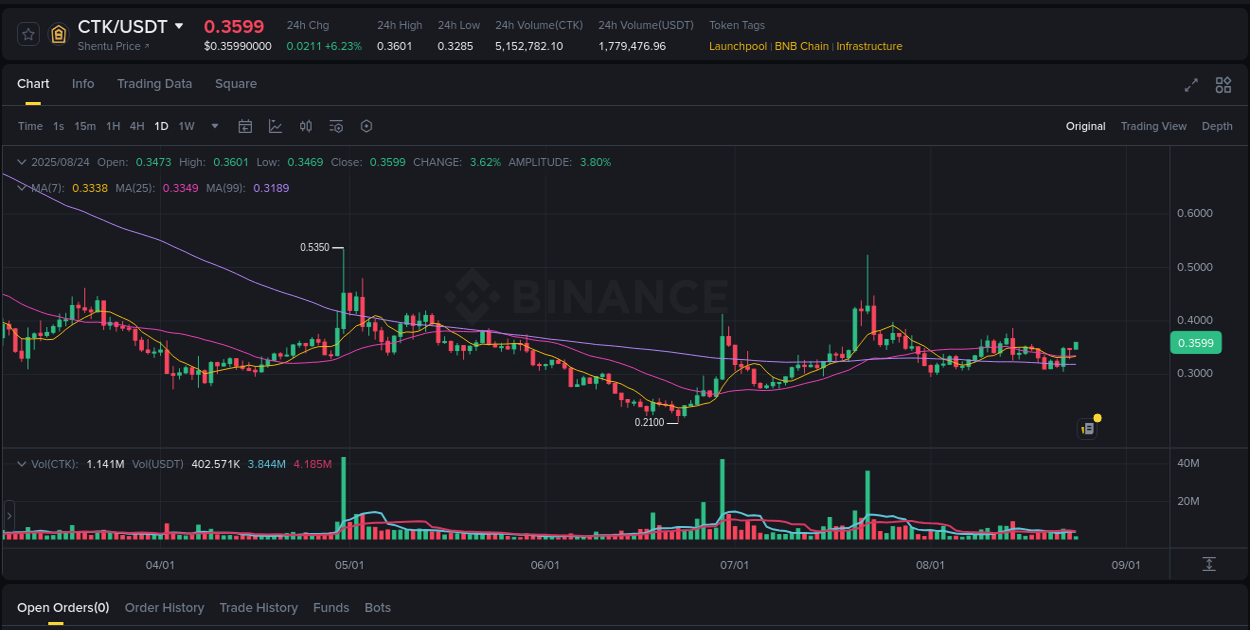This screenshot has height=630, width=1250.
Task: Switch to the Trading View chart
Action: tap(1153, 126)
